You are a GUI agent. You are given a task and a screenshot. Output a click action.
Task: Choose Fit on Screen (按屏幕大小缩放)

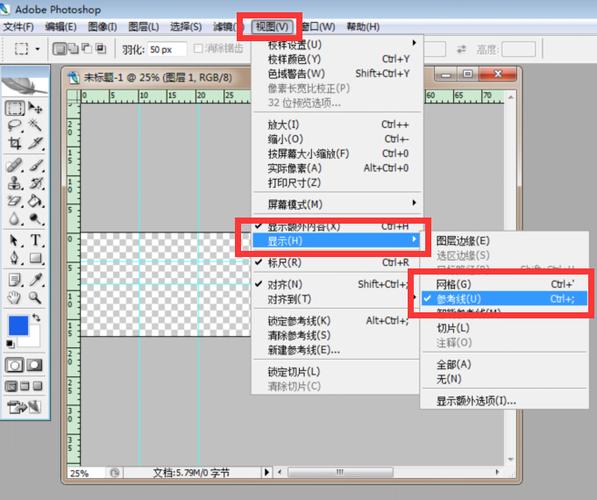(336, 153)
